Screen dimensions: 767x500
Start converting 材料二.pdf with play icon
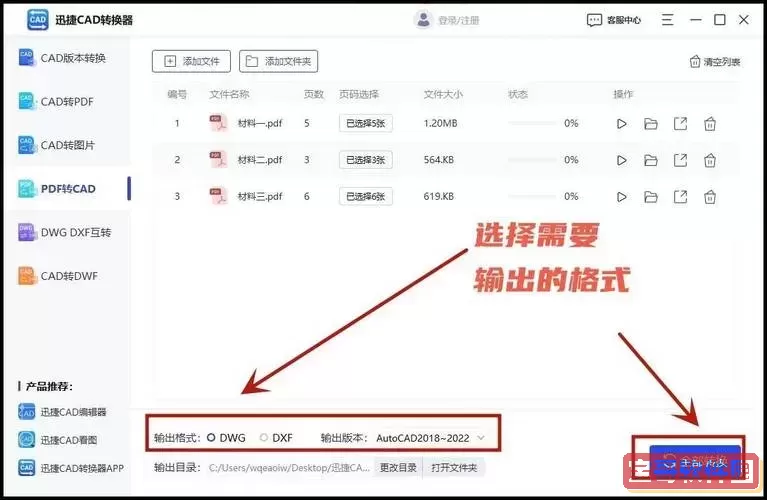[x=621, y=160]
